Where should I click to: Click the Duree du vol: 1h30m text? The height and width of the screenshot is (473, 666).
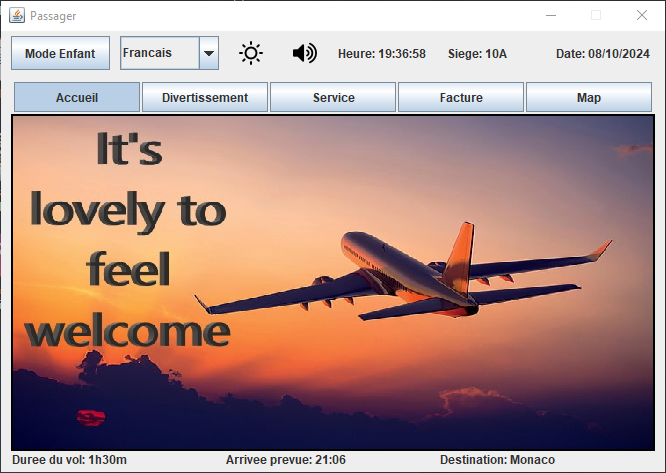(69, 460)
